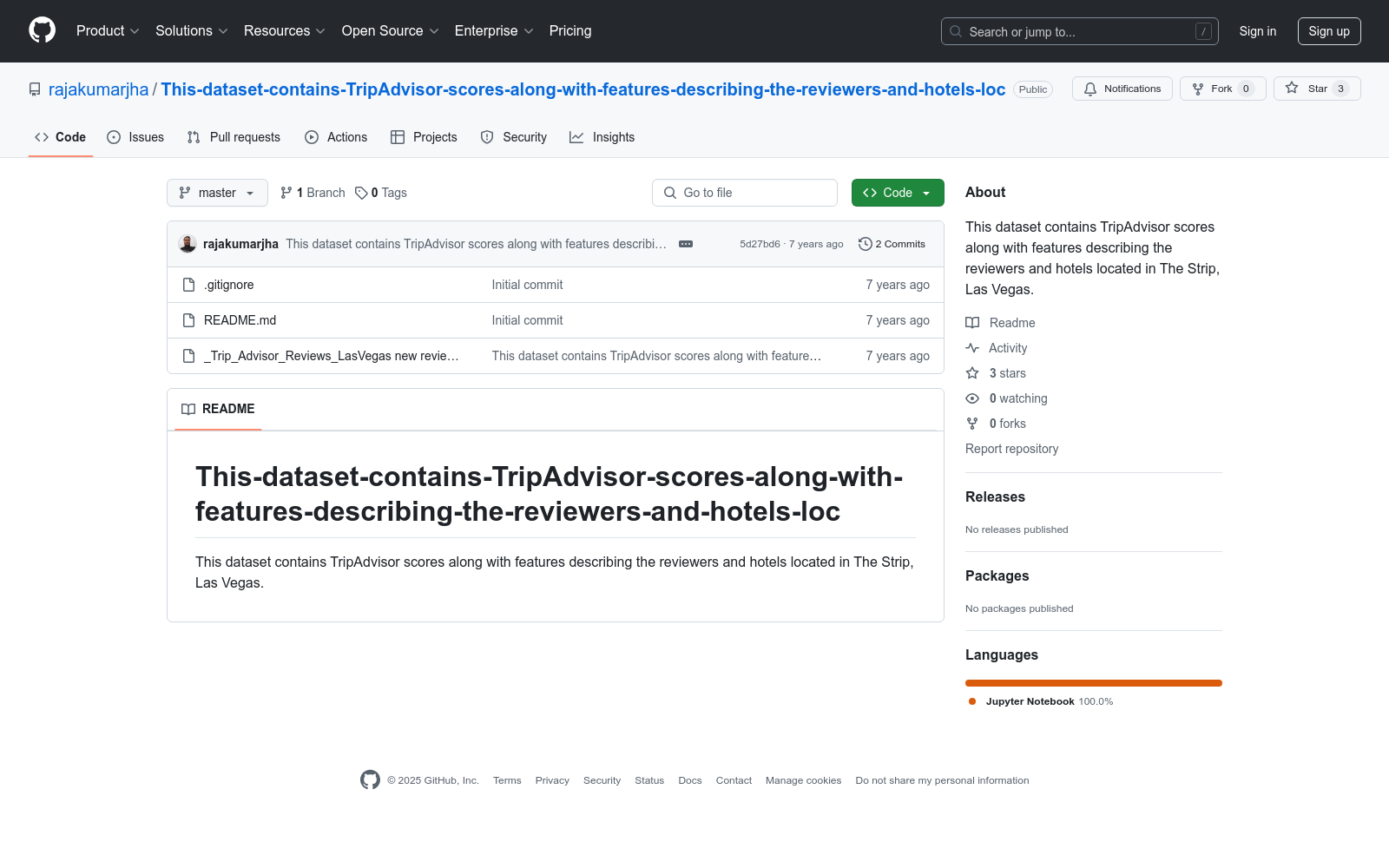Viewport: 1389px width, 868px height.
Task: View the 0 watching link
Action: click(x=1007, y=398)
